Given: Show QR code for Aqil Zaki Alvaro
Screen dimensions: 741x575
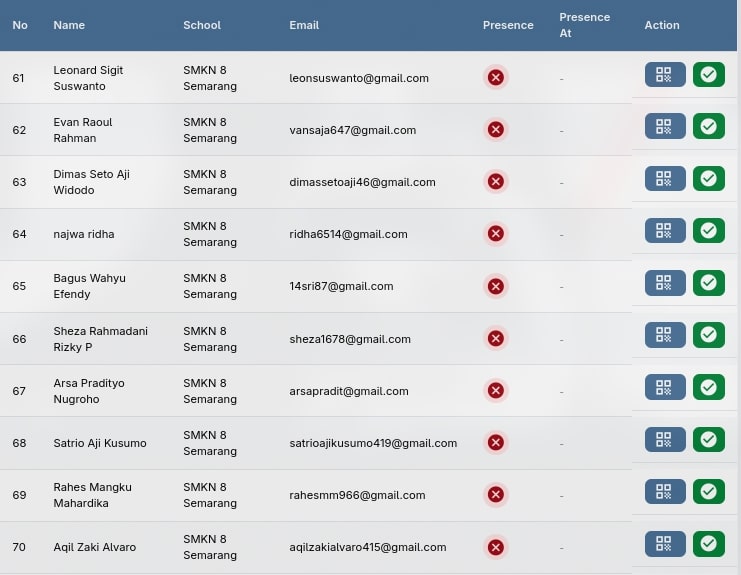Looking at the screenshot, I should tap(665, 544).
